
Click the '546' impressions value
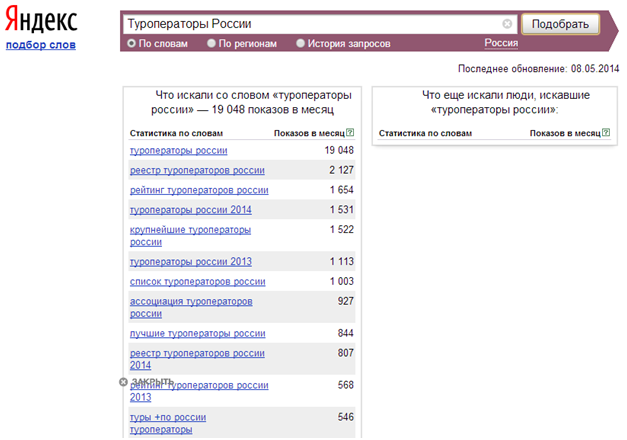click(345, 417)
